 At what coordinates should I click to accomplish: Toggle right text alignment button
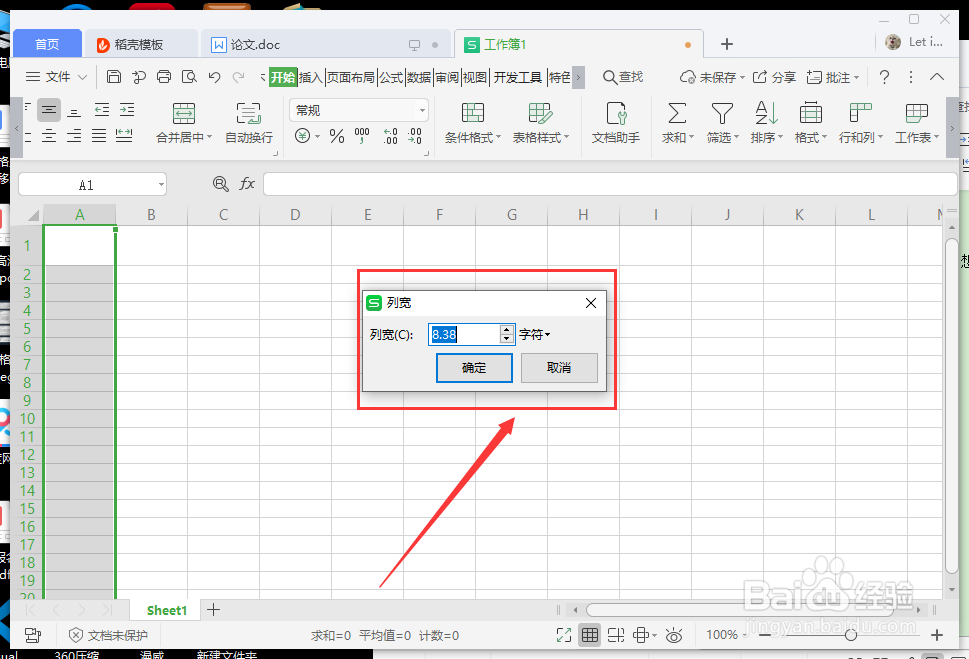[x=74, y=135]
